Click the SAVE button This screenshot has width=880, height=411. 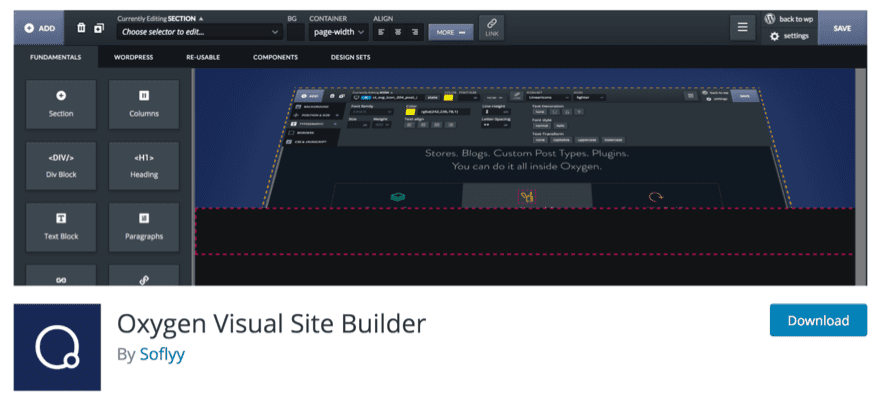click(842, 28)
